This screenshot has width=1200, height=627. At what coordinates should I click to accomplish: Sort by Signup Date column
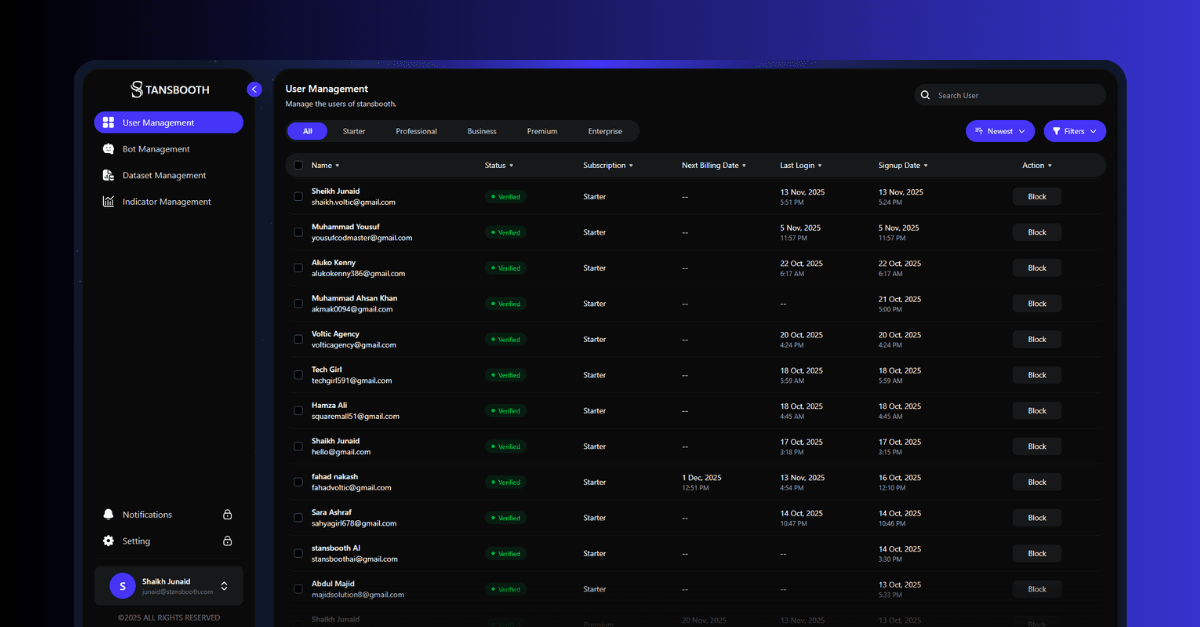tap(903, 165)
